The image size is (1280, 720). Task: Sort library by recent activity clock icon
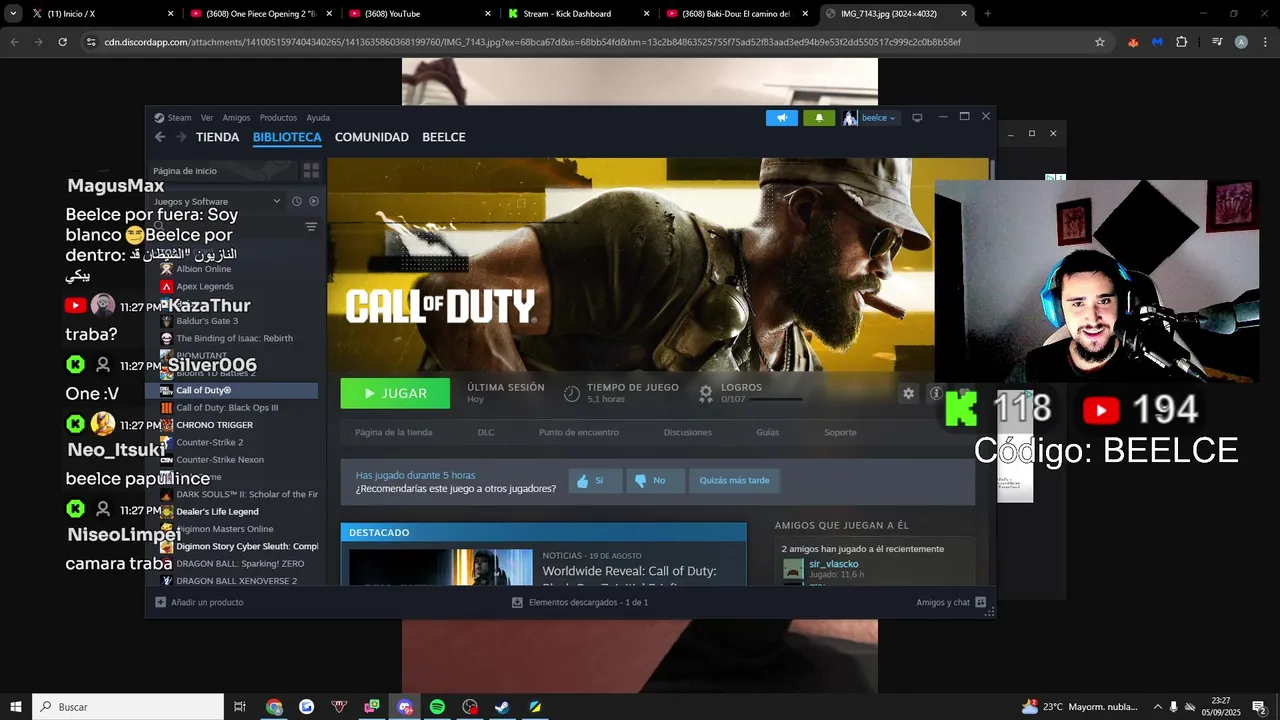(x=297, y=201)
